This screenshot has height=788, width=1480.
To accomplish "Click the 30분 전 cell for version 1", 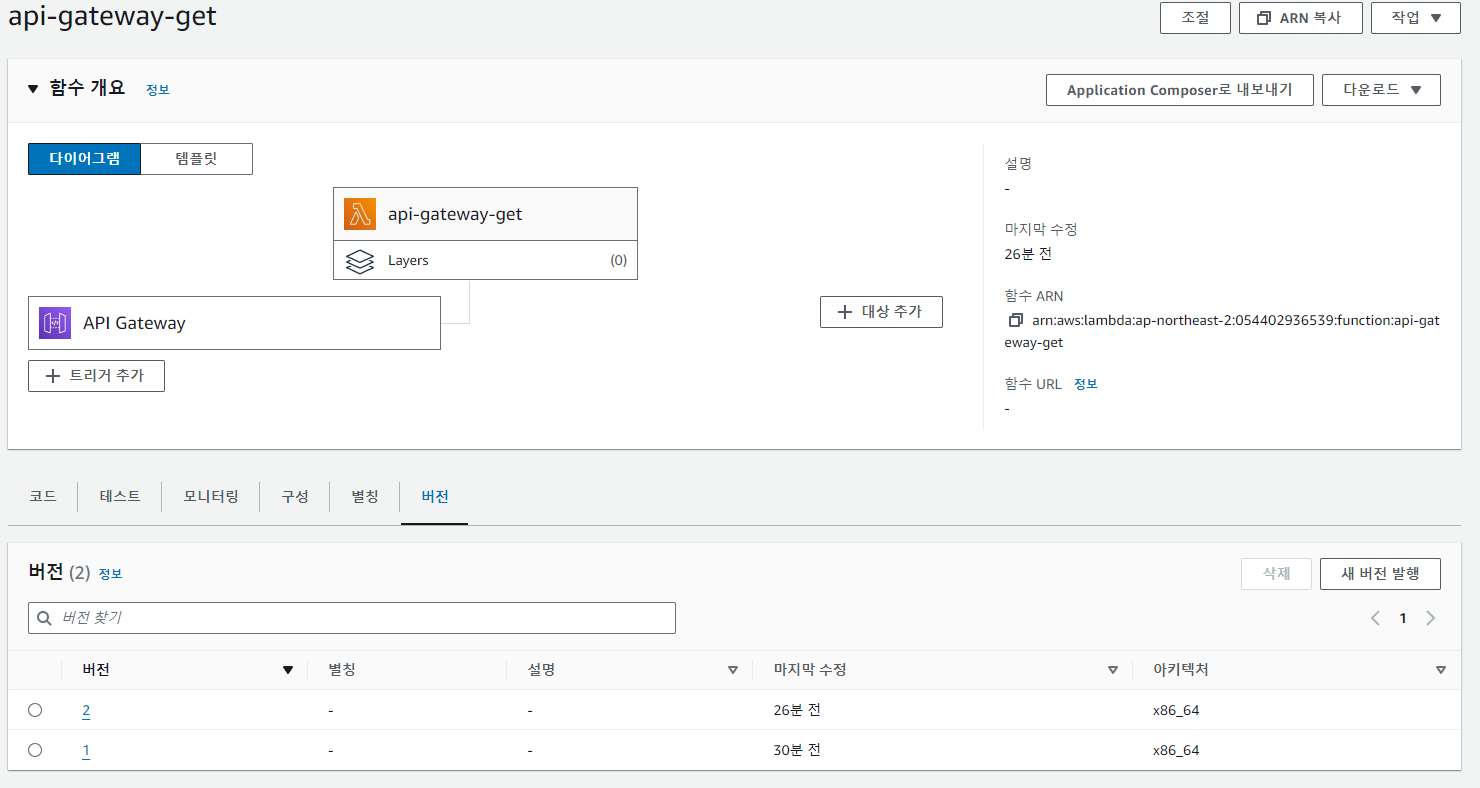I will [798, 750].
